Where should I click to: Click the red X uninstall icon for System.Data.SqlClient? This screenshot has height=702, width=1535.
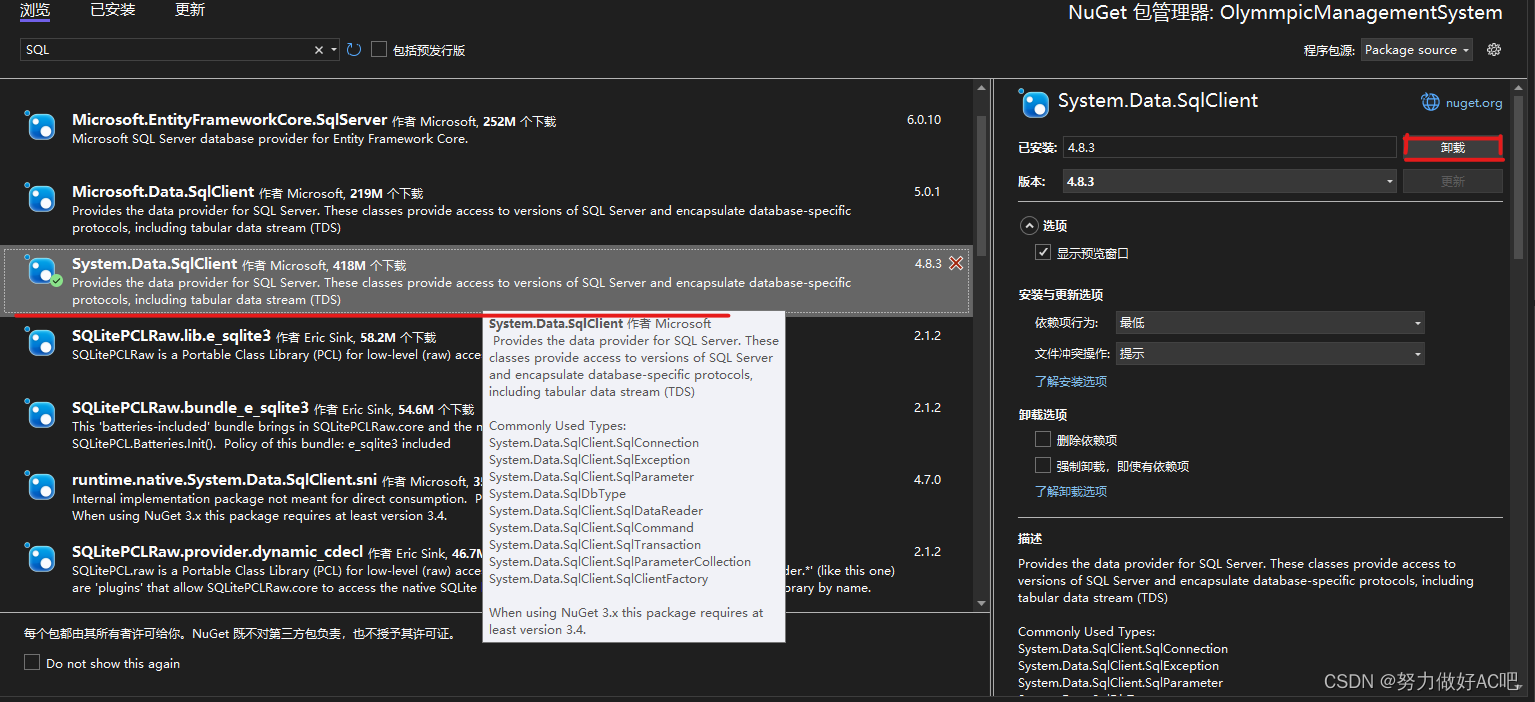tap(956, 263)
